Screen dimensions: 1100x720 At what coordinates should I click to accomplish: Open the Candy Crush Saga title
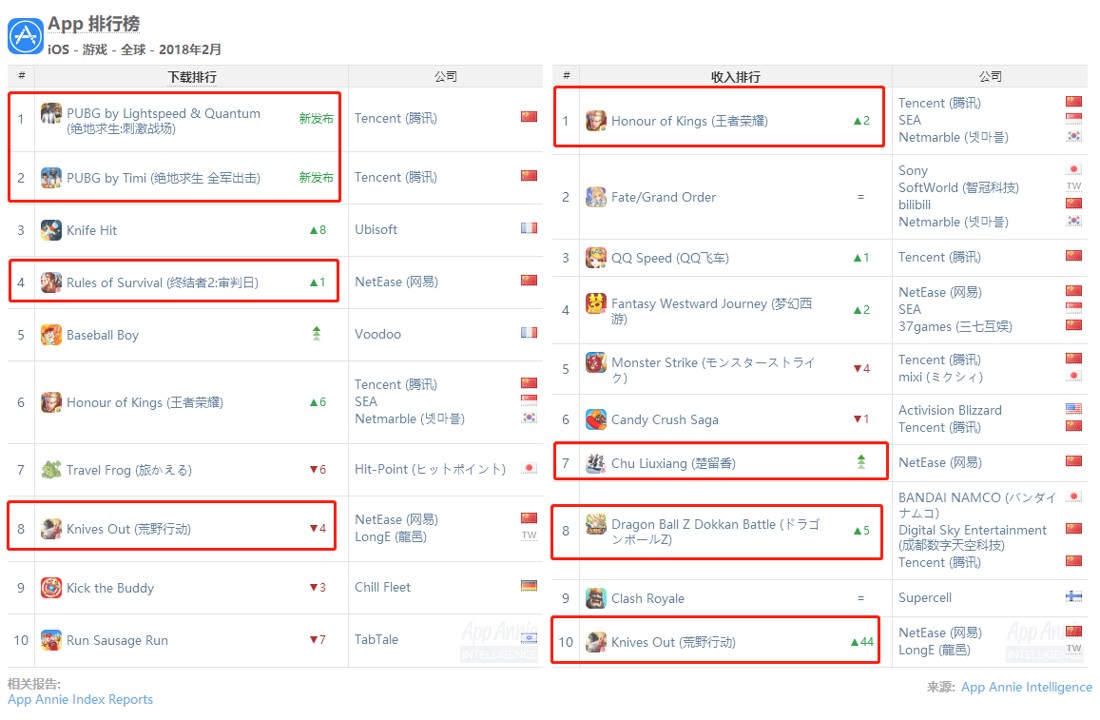click(665, 420)
